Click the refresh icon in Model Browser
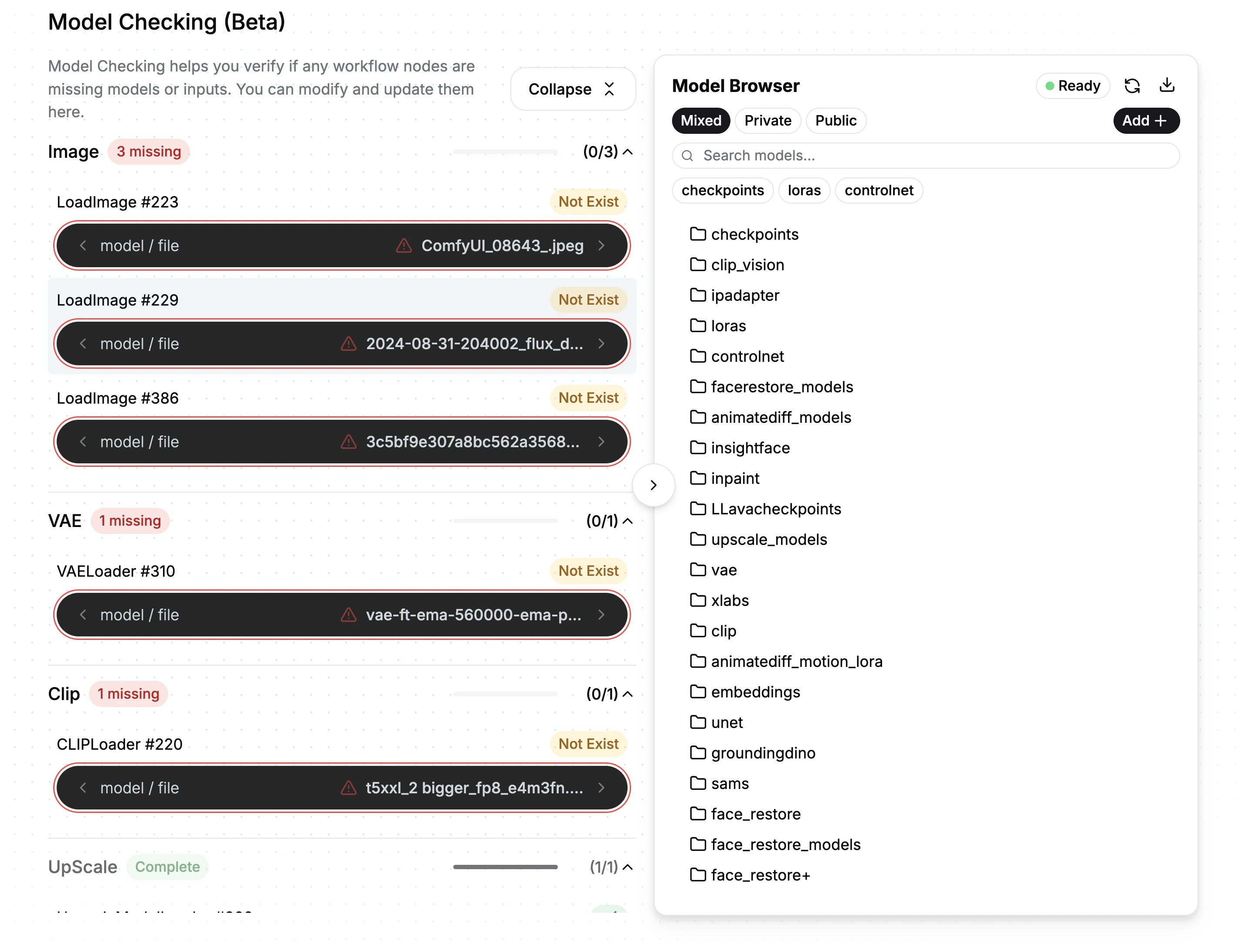 click(1132, 86)
